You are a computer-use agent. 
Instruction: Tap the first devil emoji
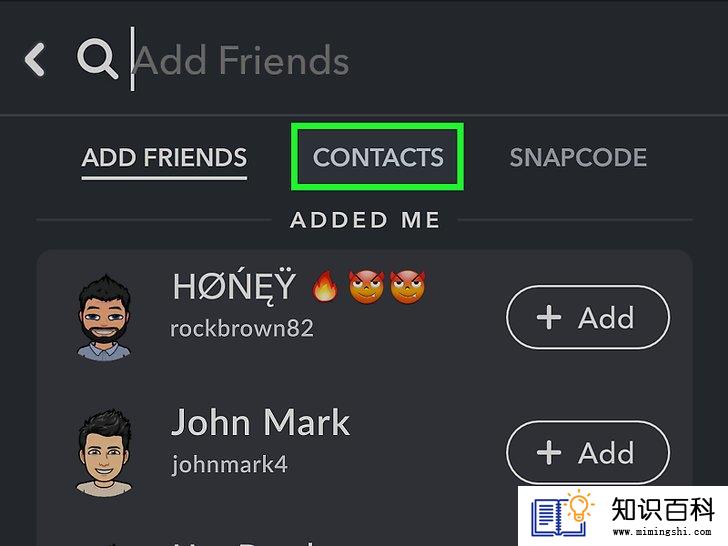[366, 287]
